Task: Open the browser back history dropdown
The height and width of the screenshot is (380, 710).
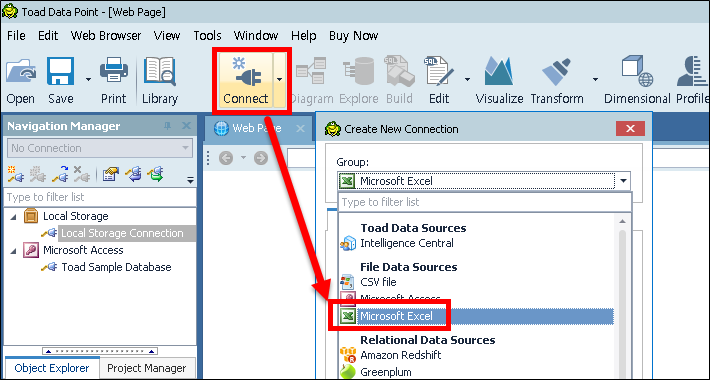Action: [243, 158]
